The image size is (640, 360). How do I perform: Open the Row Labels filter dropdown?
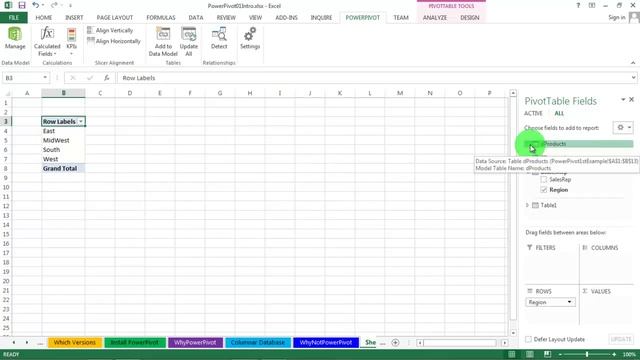[x=81, y=122]
